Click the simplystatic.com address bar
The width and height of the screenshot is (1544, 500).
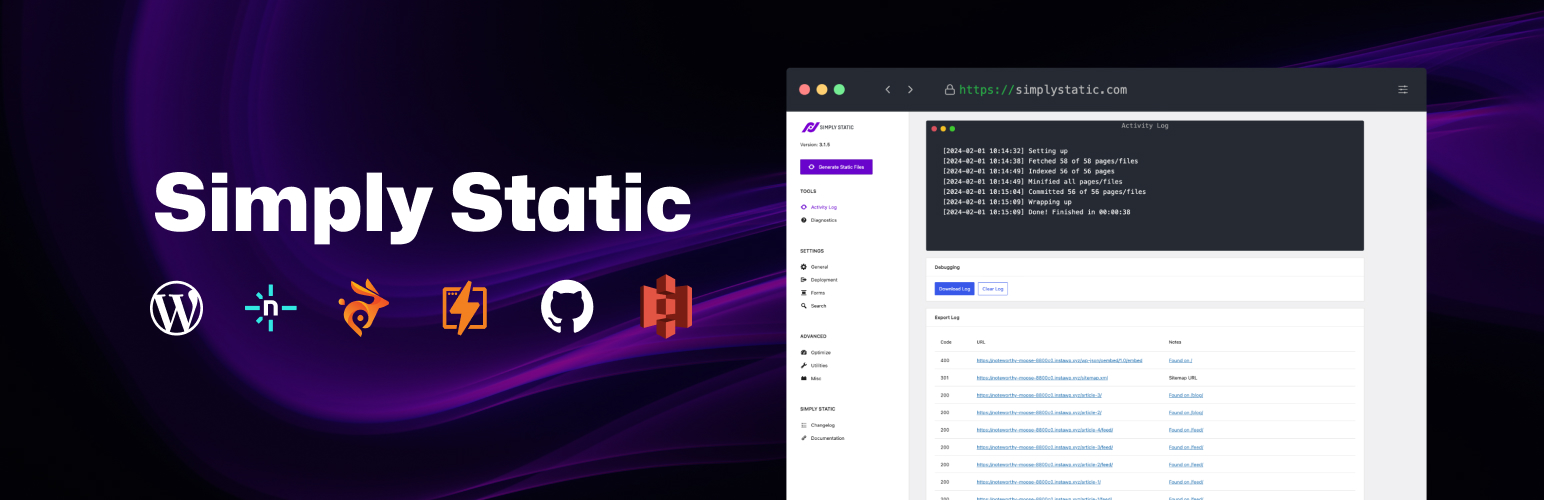click(1042, 90)
